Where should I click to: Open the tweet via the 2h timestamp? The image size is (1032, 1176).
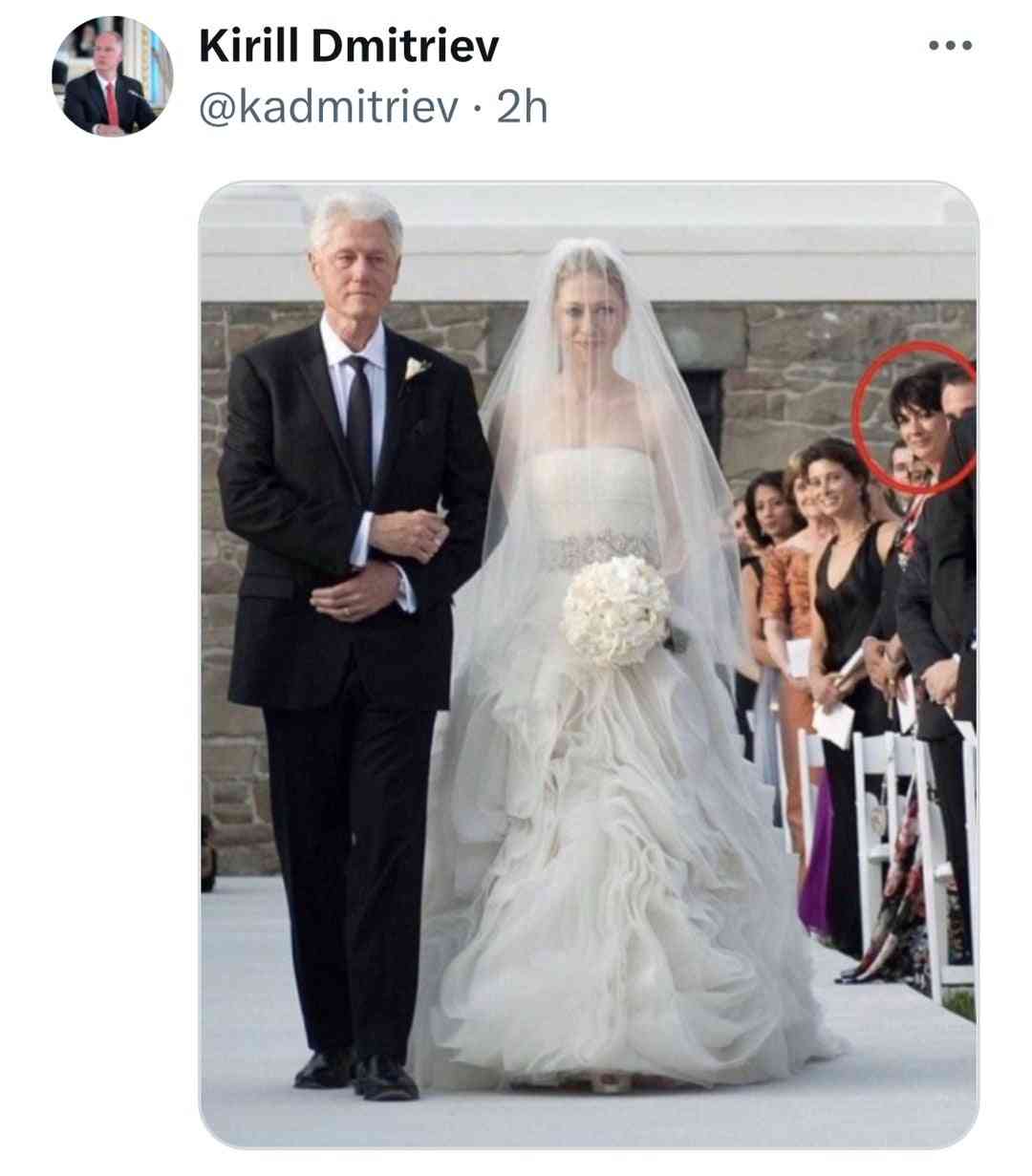tap(524, 107)
